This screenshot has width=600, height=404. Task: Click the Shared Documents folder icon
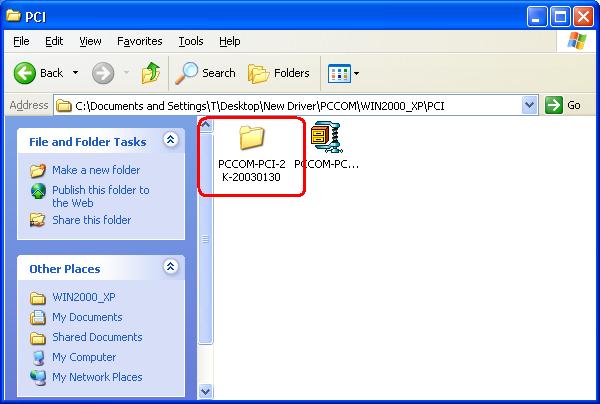tap(38, 338)
